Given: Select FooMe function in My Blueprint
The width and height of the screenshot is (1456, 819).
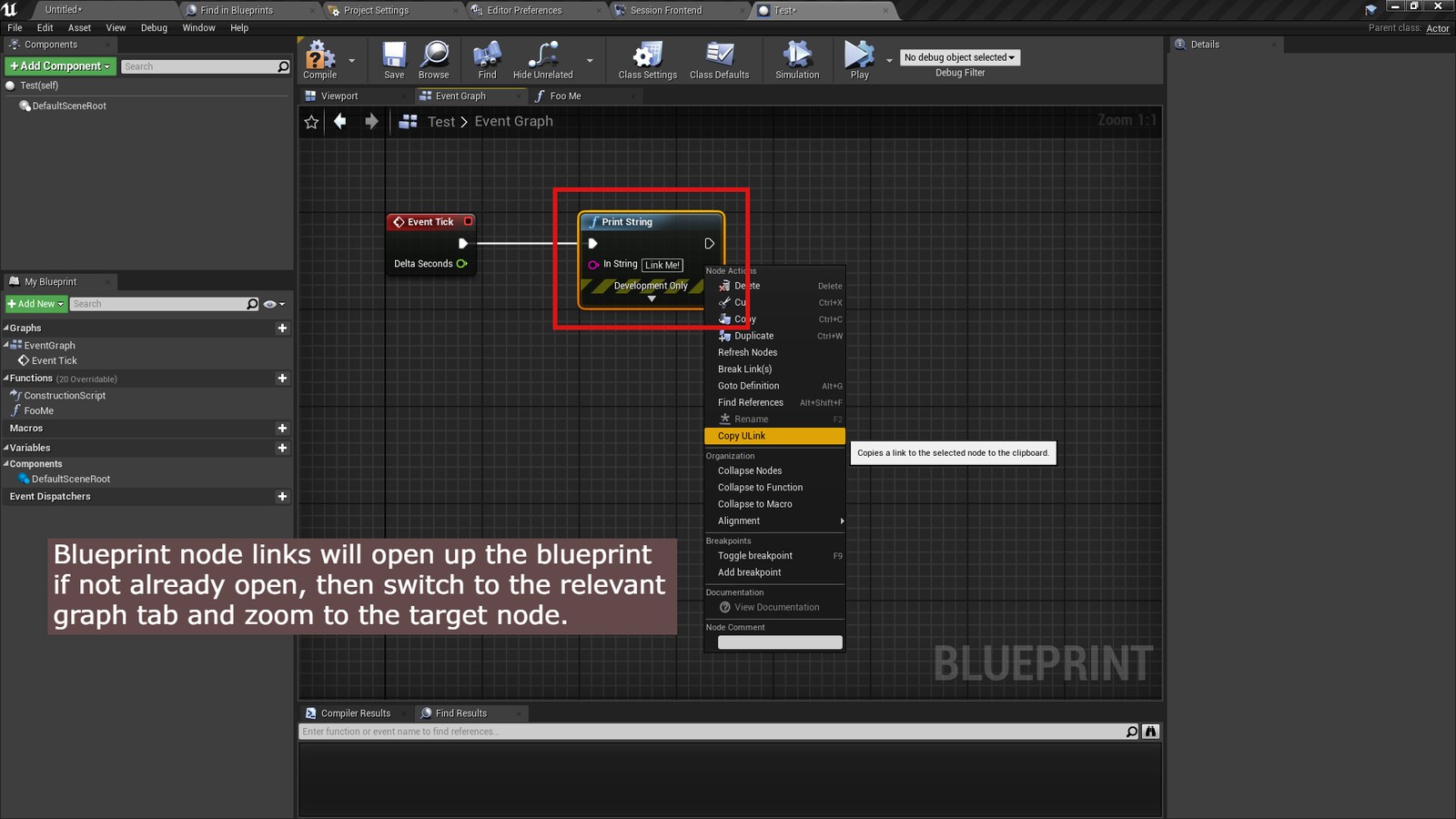Looking at the screenshot, I should [x=38, y=410].
